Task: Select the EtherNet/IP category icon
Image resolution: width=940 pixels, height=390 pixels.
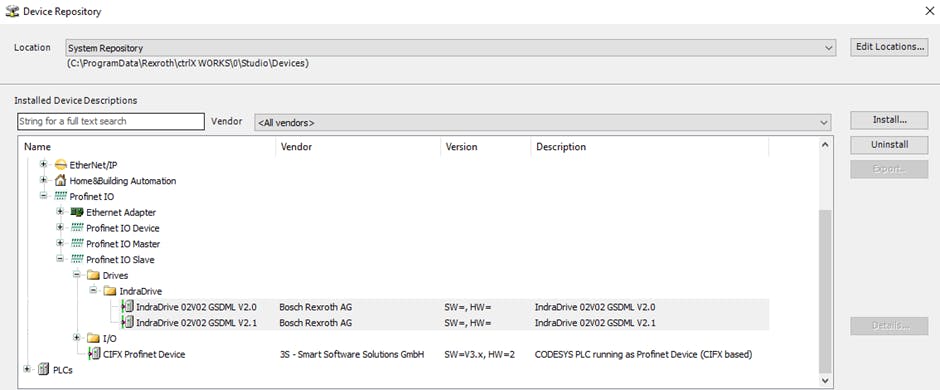Action: coord(60,165)
